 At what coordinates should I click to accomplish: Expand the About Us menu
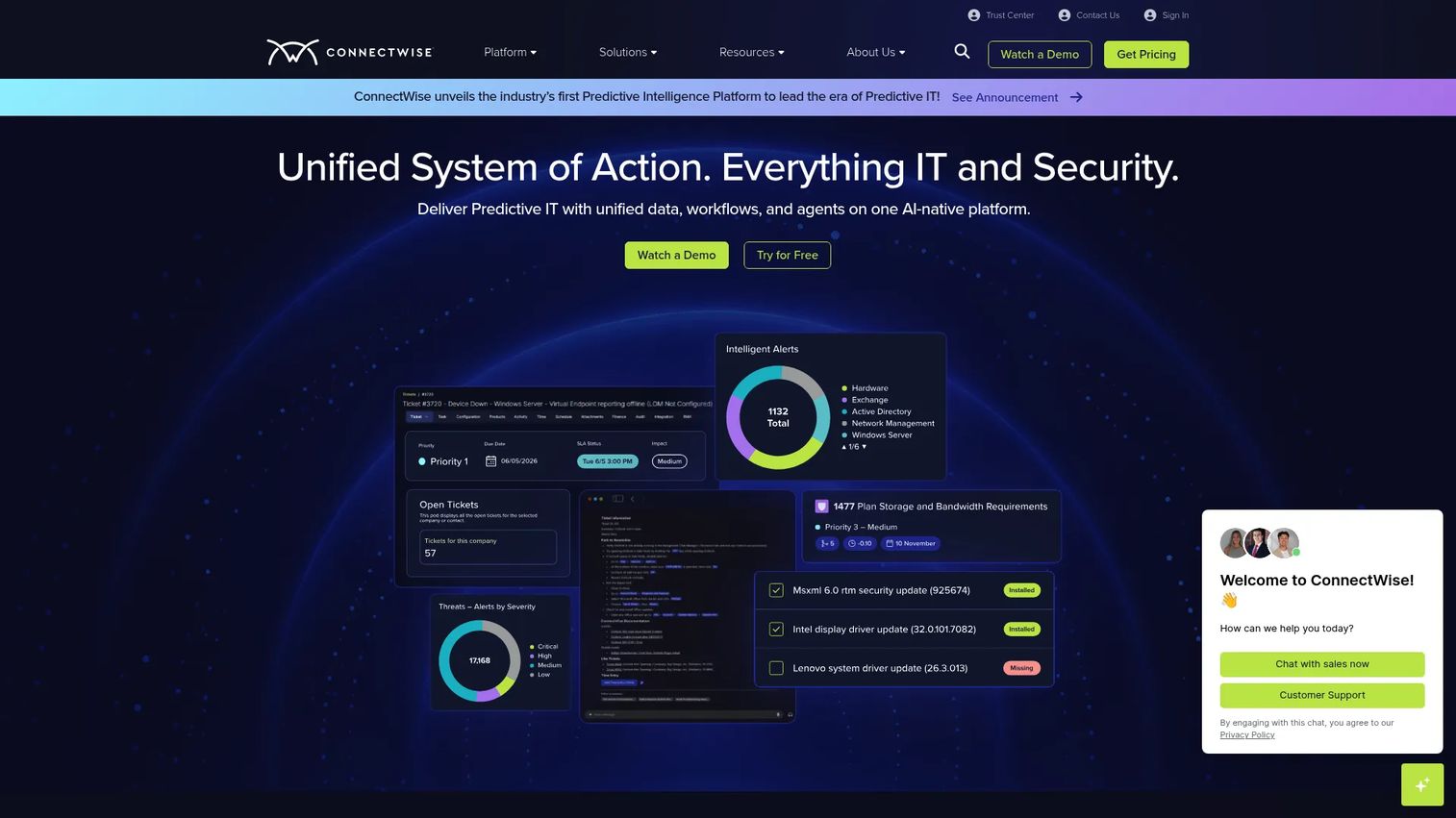click(x=876, y=52)
